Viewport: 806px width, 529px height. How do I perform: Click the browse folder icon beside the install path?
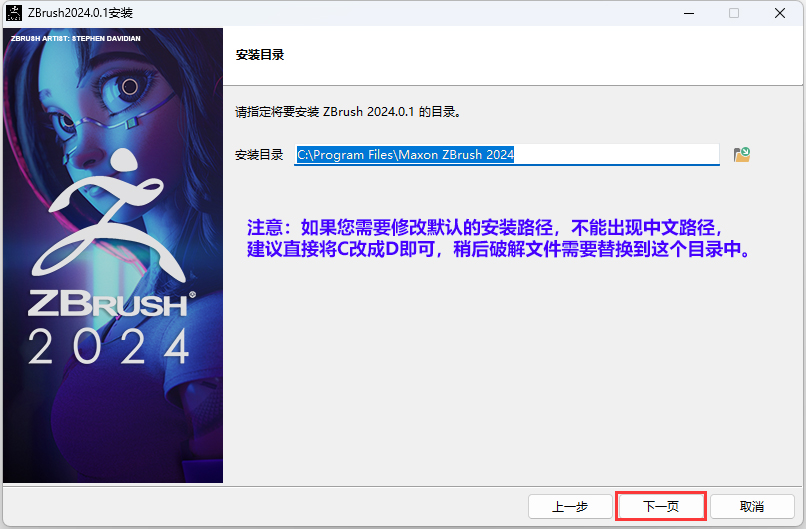[741, 154]
